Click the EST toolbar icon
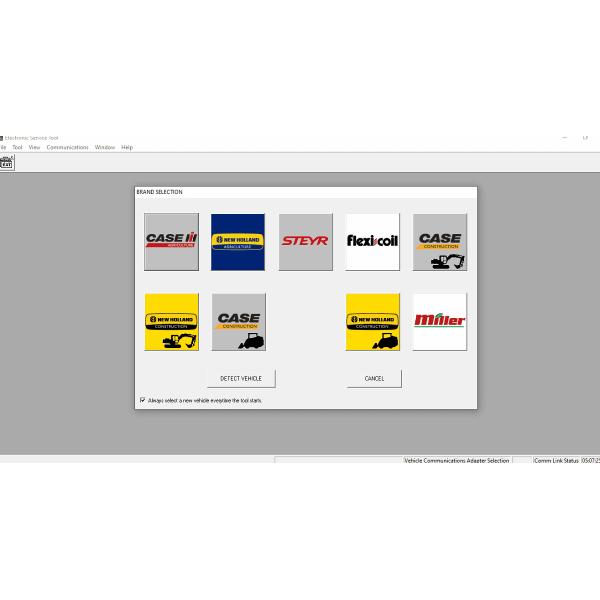This screenshot has height=600, width=600. tap(7, 162)
